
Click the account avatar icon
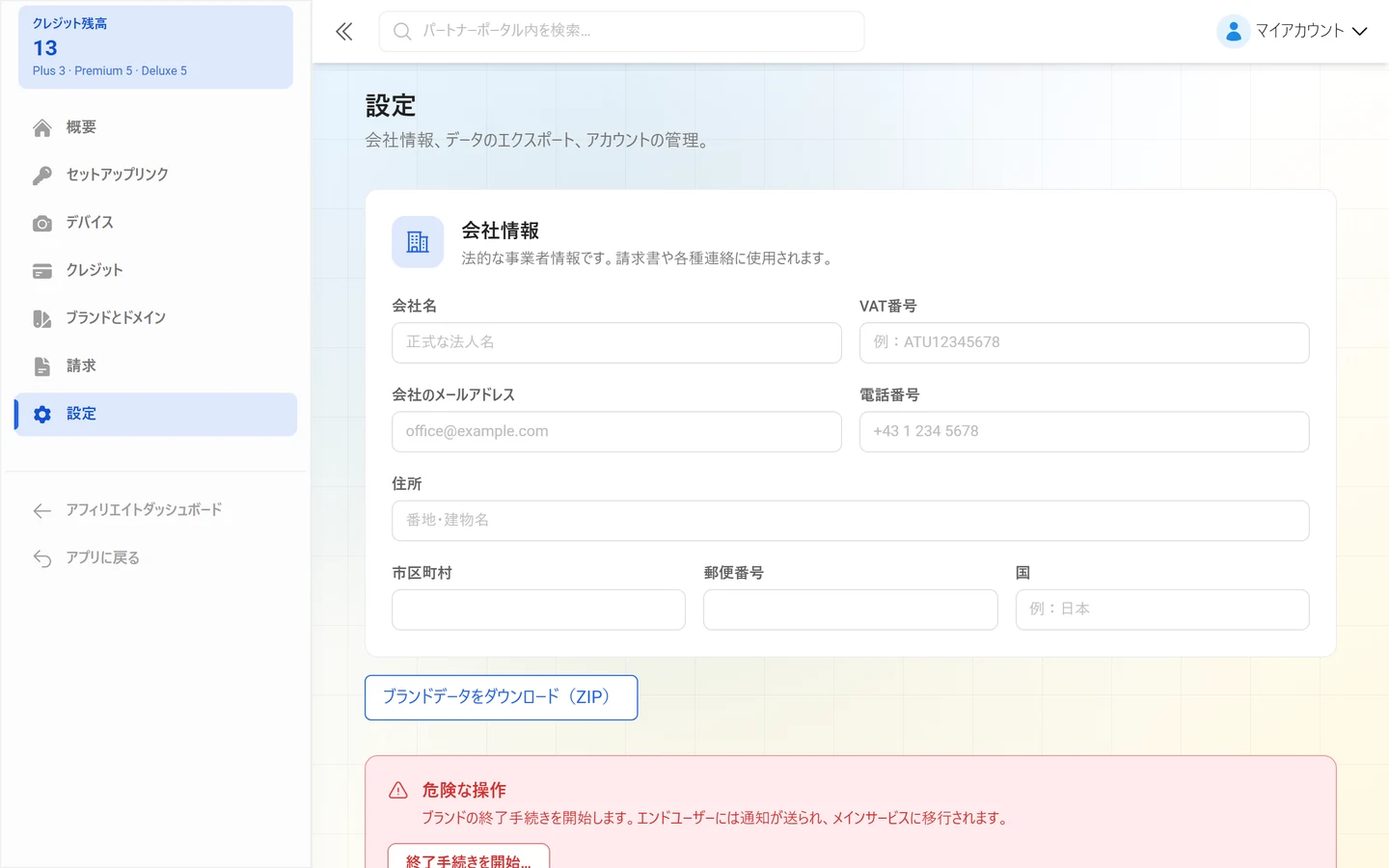pyautogui.click(x=1233, y=32)
